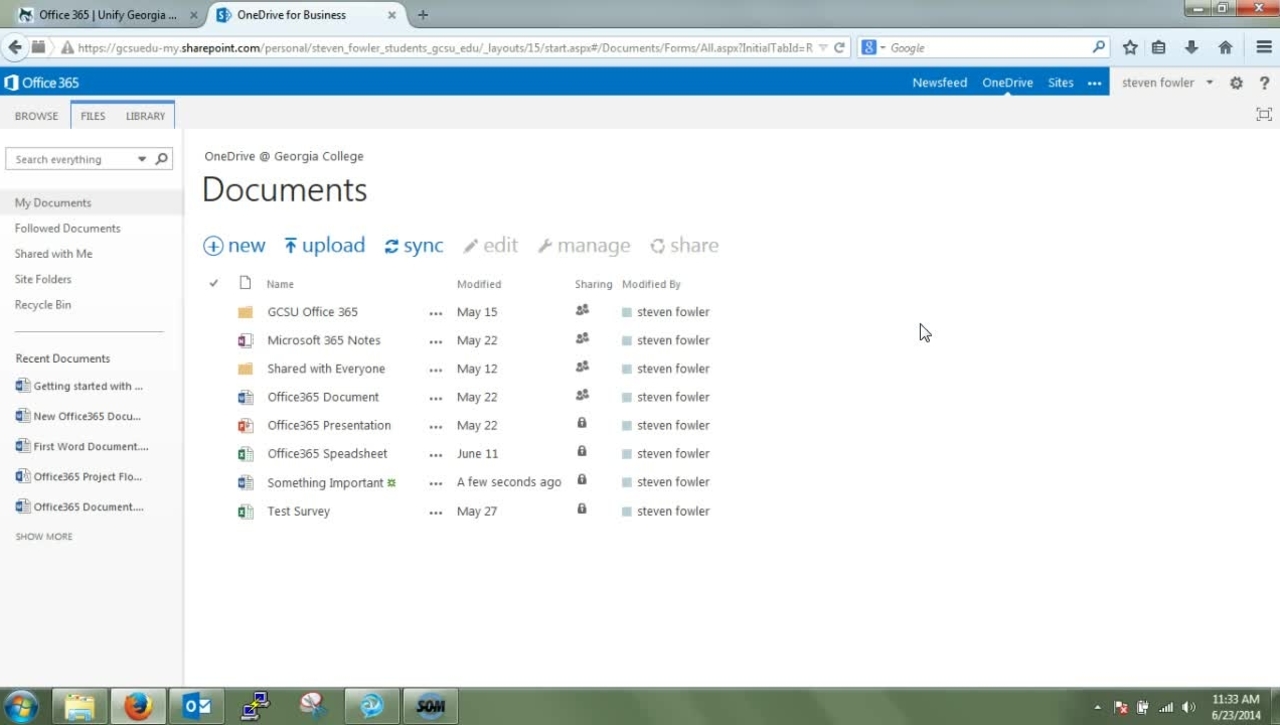Click the upload button

[x=324, y=246]
